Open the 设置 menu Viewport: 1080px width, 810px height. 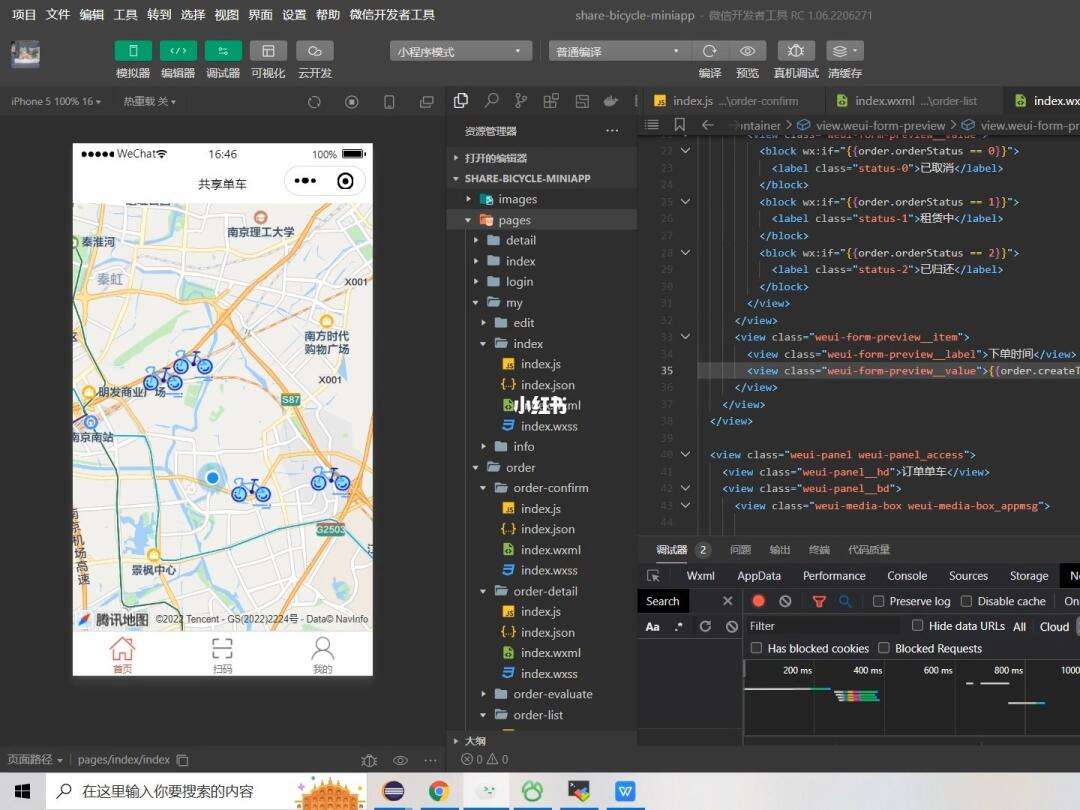(x=294, y=14)
